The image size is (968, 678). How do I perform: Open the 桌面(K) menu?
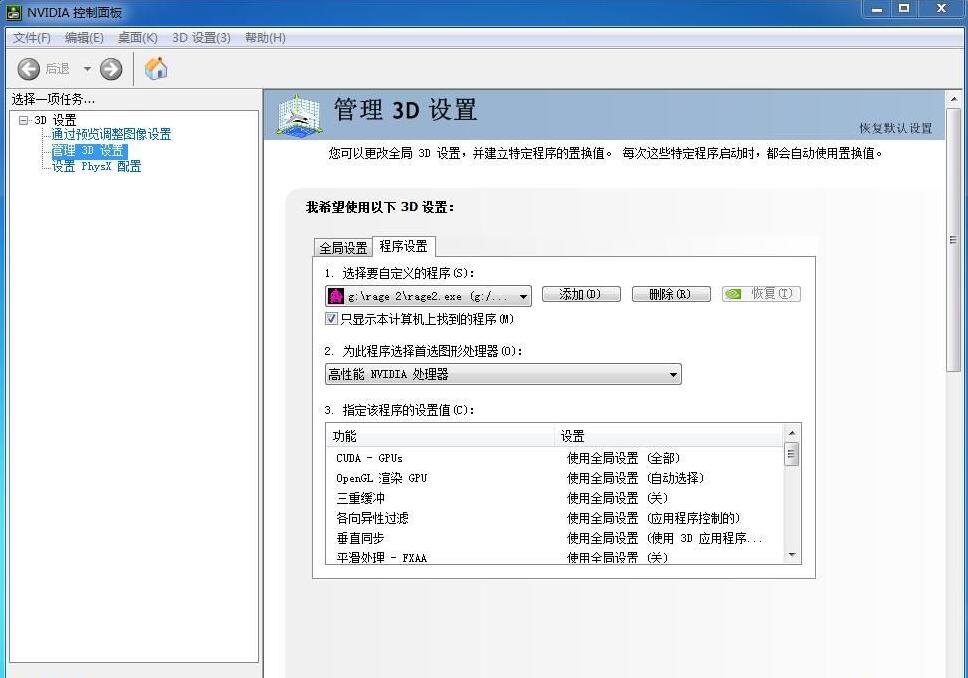point(138,38)
